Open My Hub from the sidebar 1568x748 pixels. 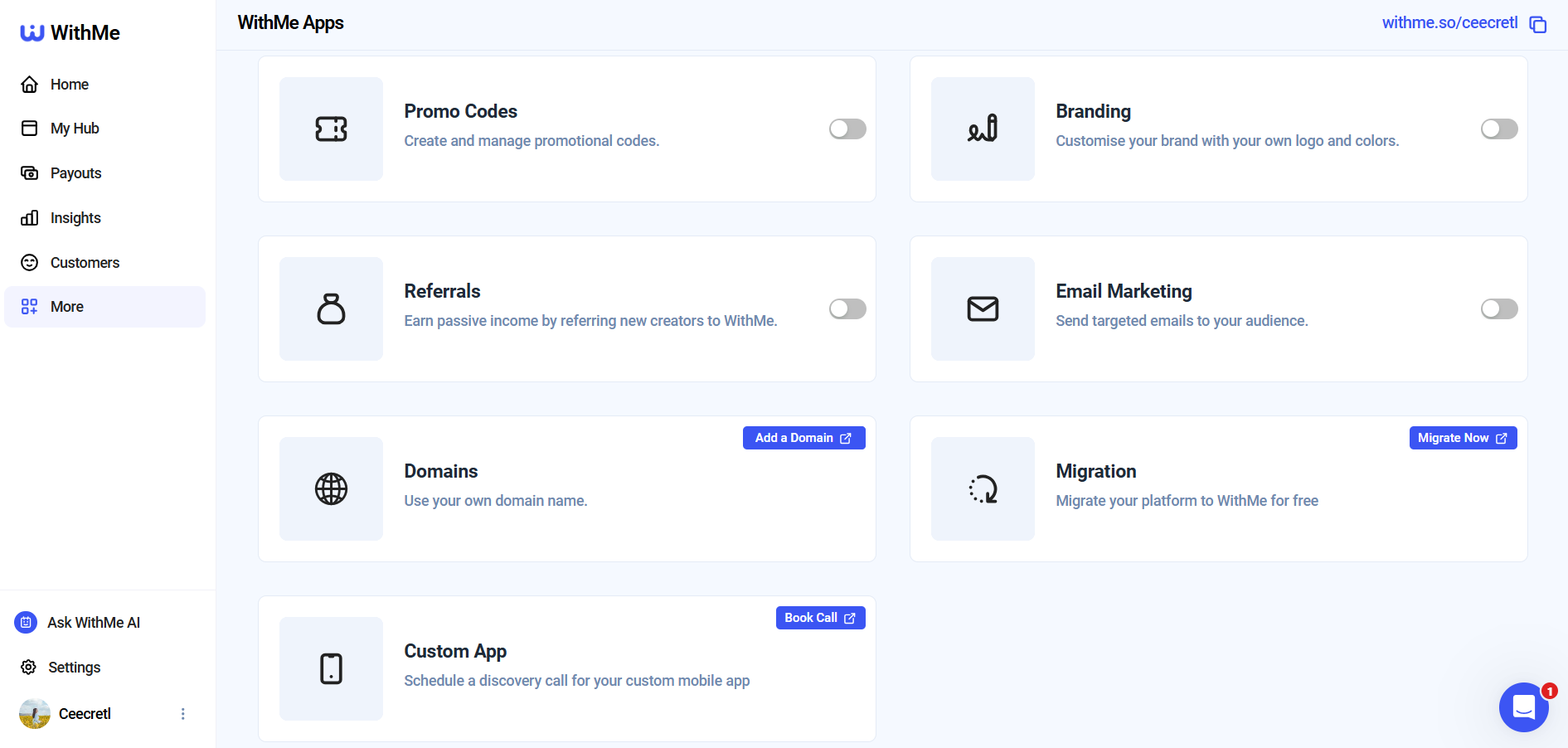pos(75,129)
